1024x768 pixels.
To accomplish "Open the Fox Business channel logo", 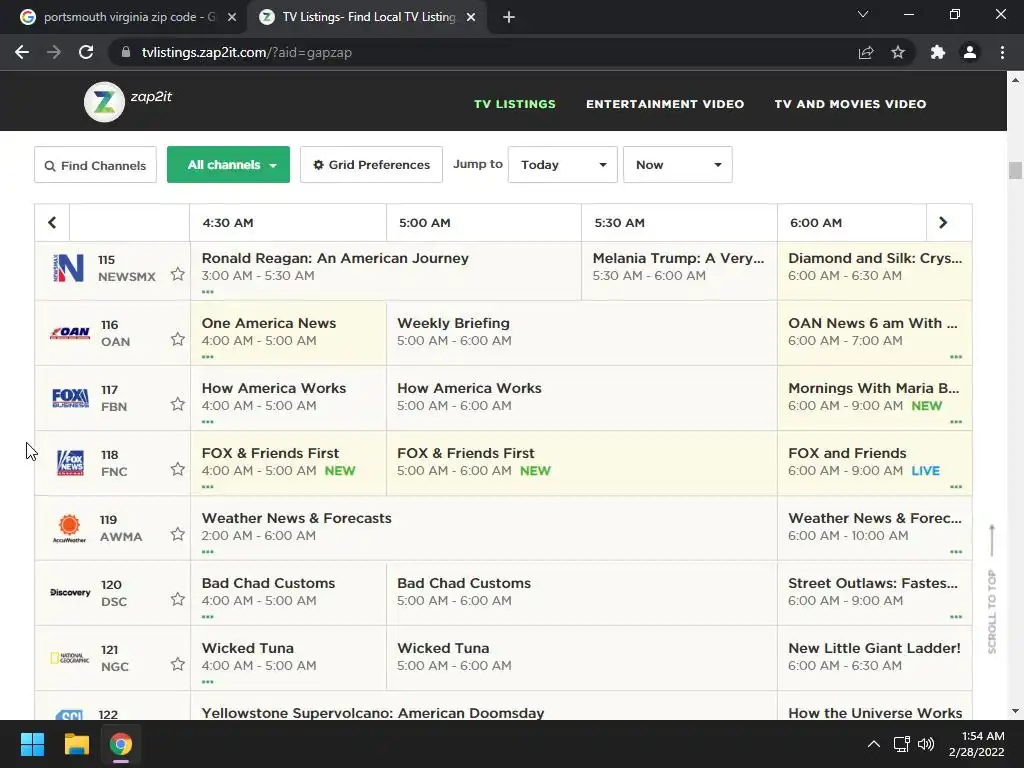I will point(71,398).
